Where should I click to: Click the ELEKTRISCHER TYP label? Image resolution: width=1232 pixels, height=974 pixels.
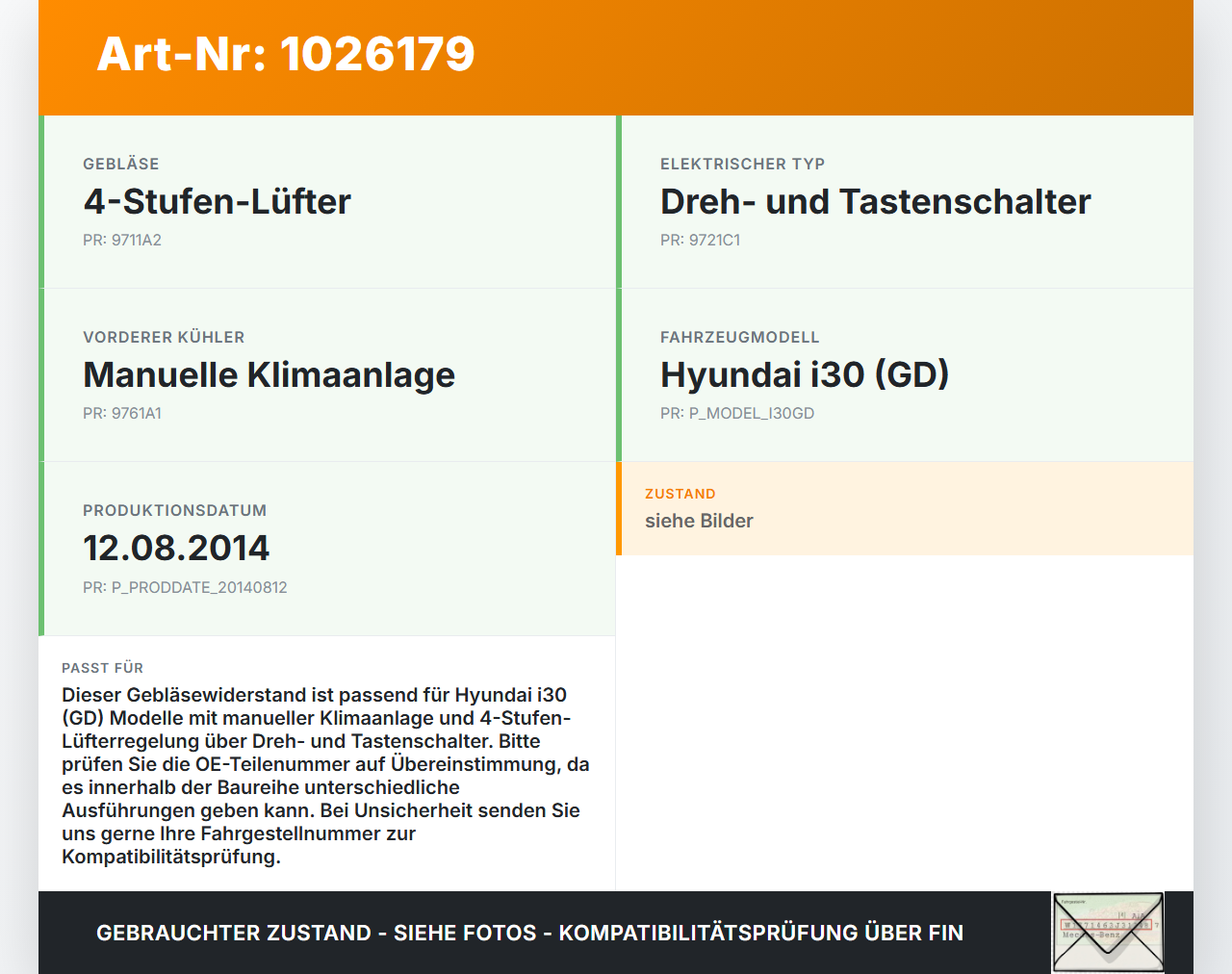742,164
